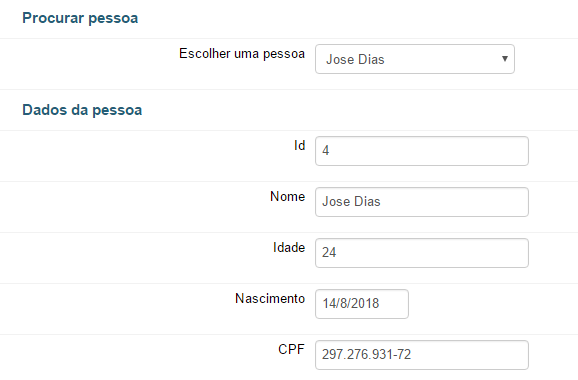Image resolution: width=578 pixels, height=380 pixels.
Task: Select the Idade input box
Action: click(422, 253)
